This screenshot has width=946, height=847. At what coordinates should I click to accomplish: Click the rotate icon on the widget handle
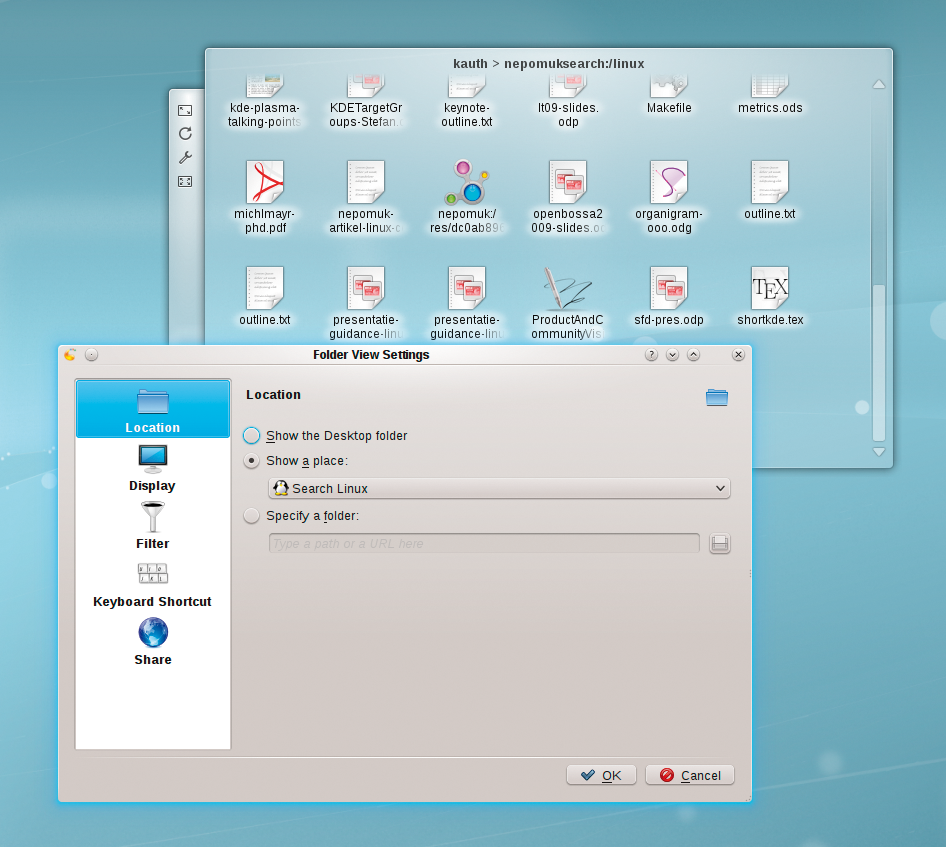(185, 133)
